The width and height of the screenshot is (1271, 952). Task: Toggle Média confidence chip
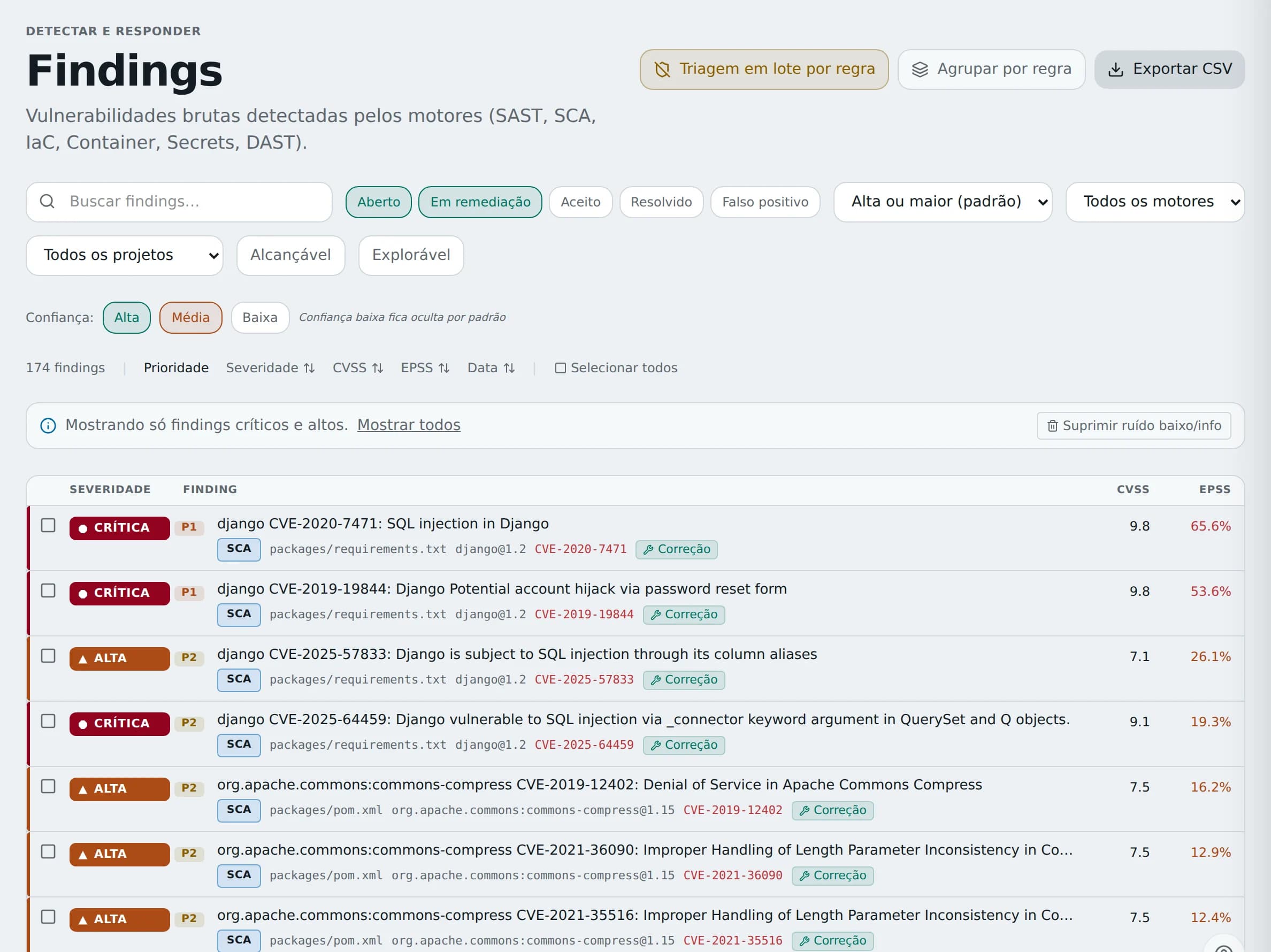point(191,318)
